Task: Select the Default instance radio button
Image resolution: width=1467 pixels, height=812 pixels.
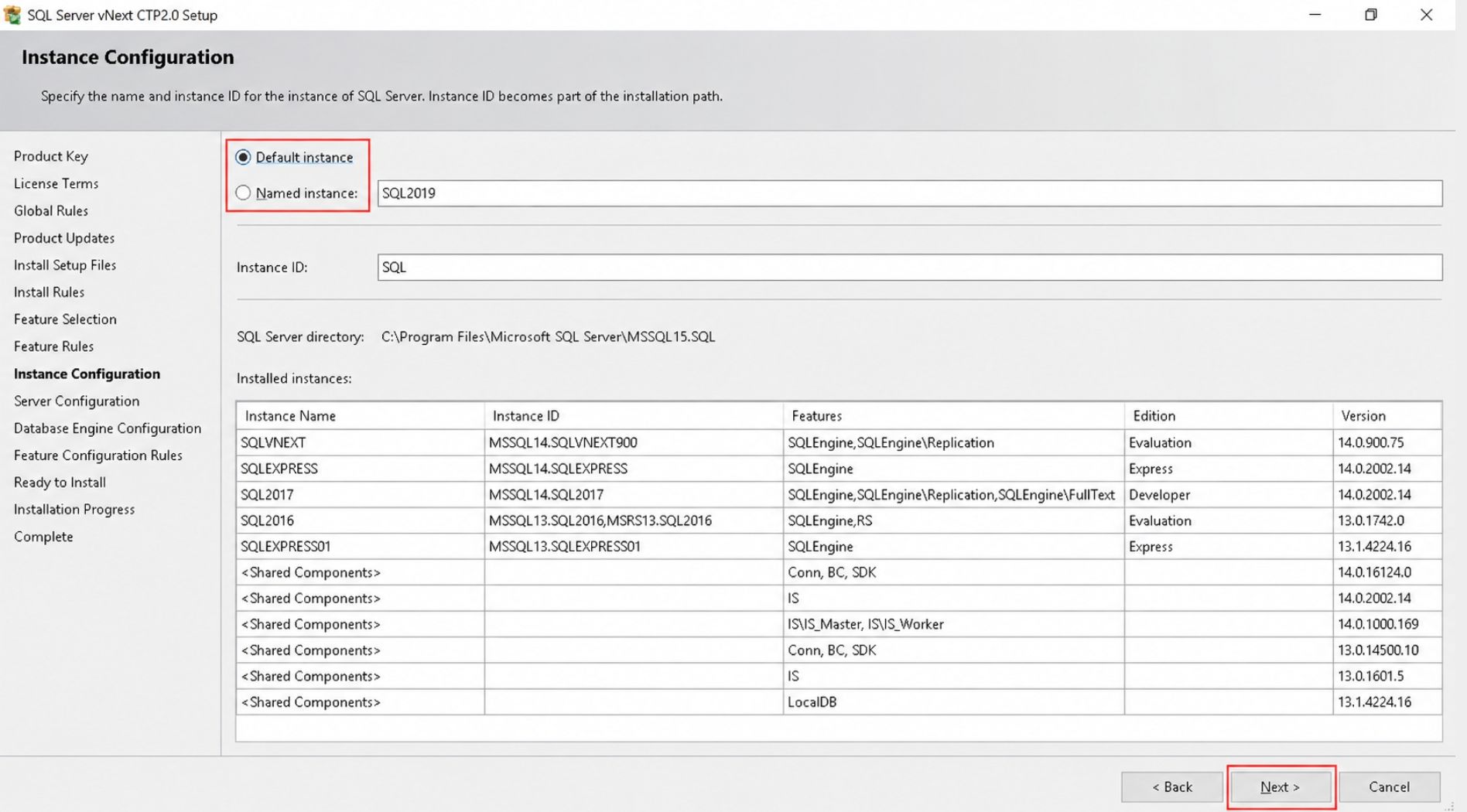Action: point(243,157)
